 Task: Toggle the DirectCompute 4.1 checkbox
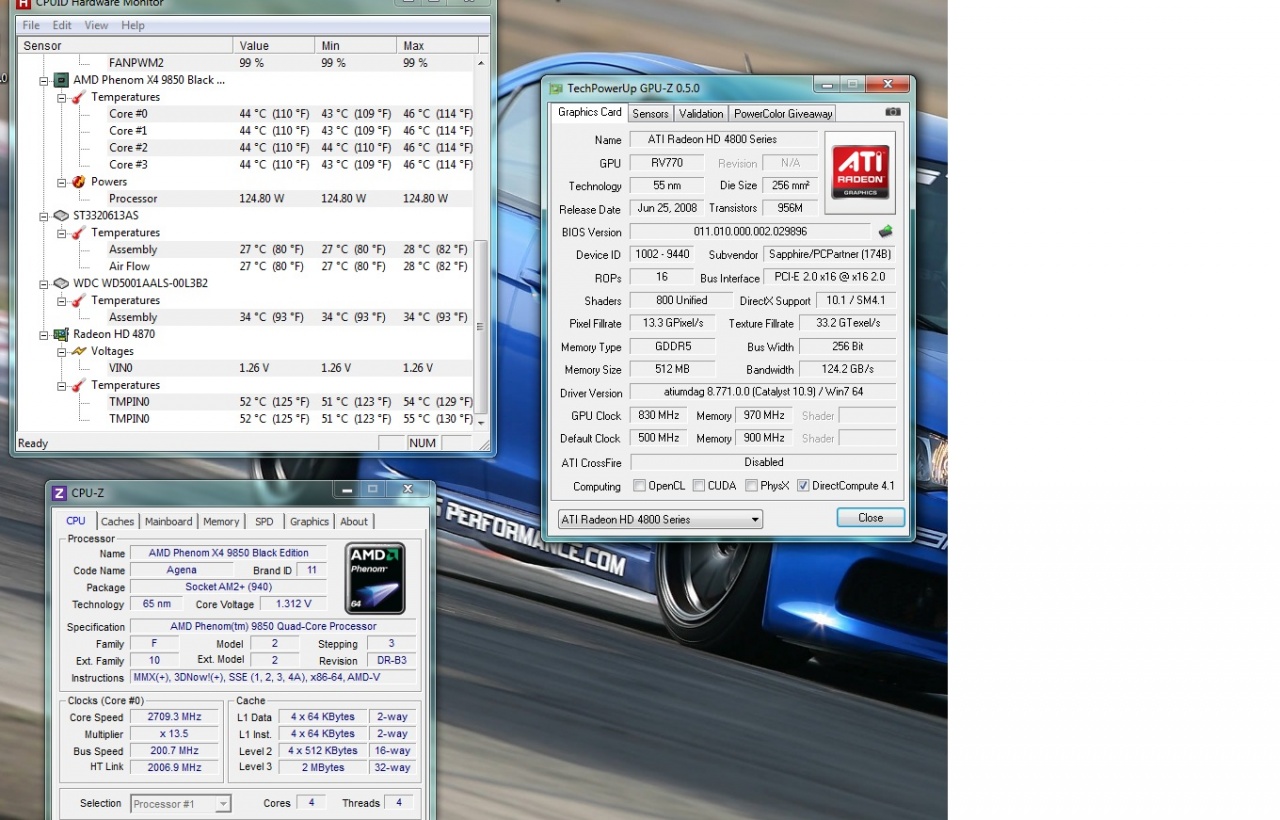[803, 486]
